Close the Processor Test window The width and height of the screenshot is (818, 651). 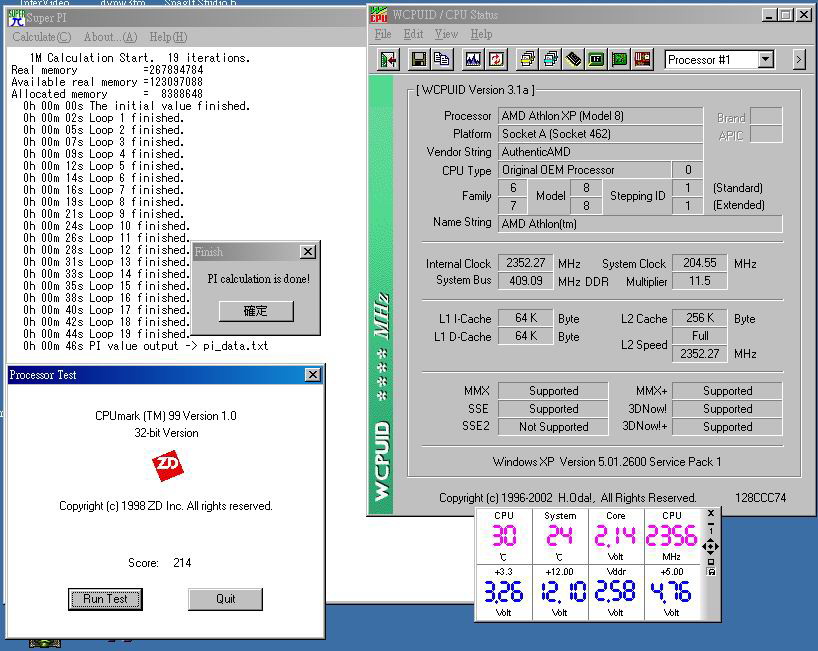[312, 375]
